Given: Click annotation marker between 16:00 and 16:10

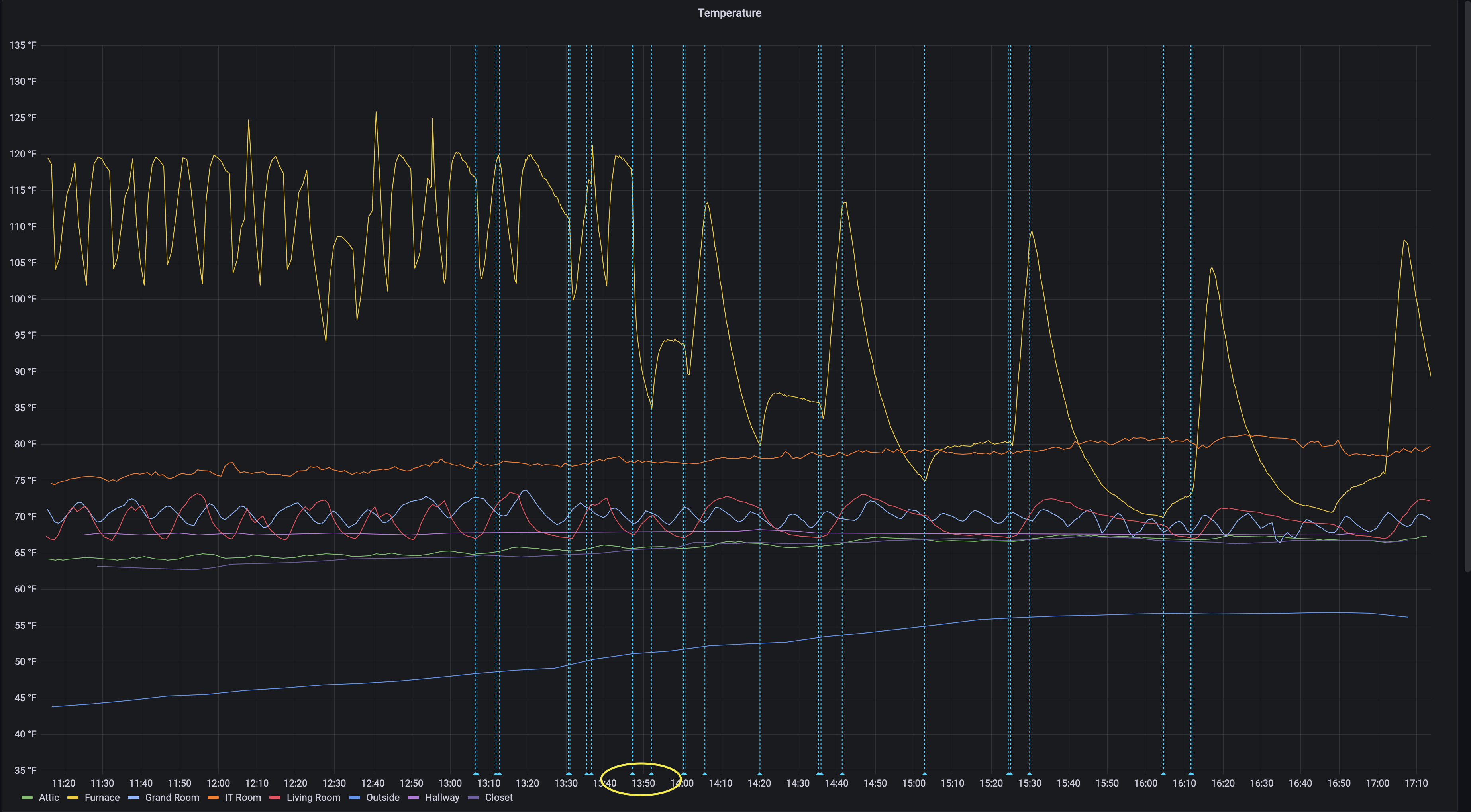Looking at the screenshot, I should click(1163, 774).
